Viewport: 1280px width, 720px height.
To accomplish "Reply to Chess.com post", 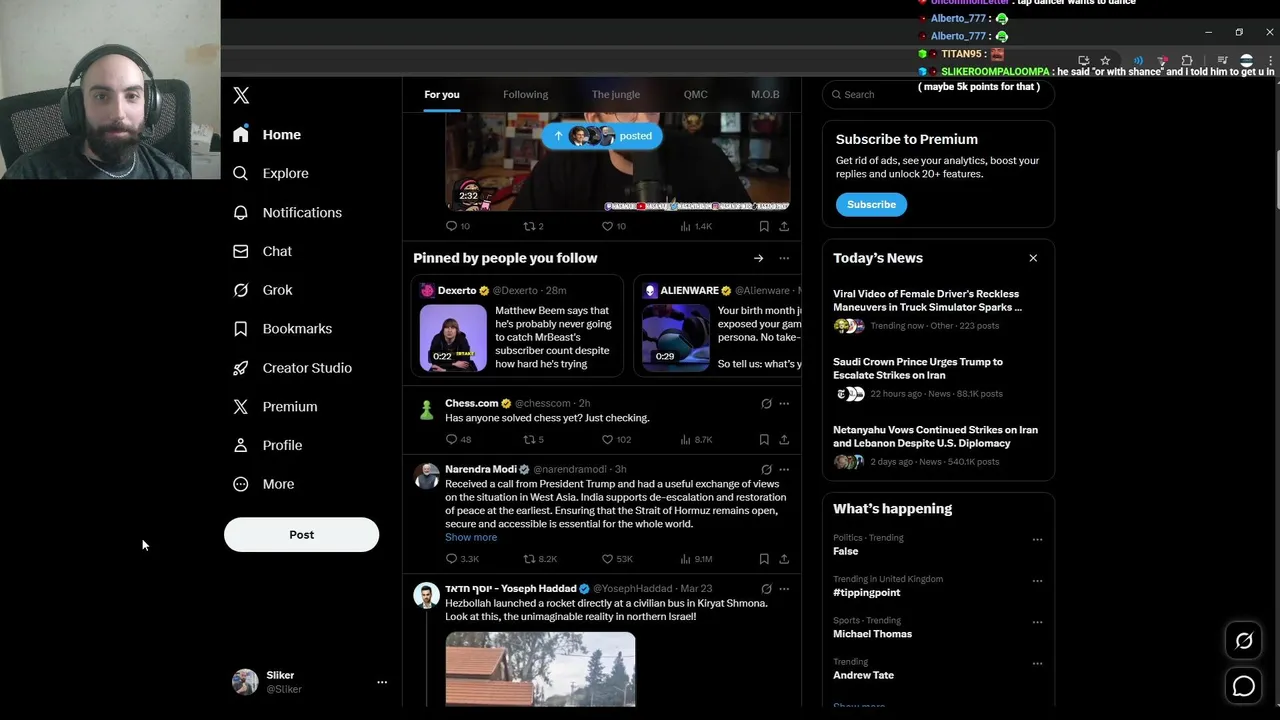I will click(x=459, y=439).
